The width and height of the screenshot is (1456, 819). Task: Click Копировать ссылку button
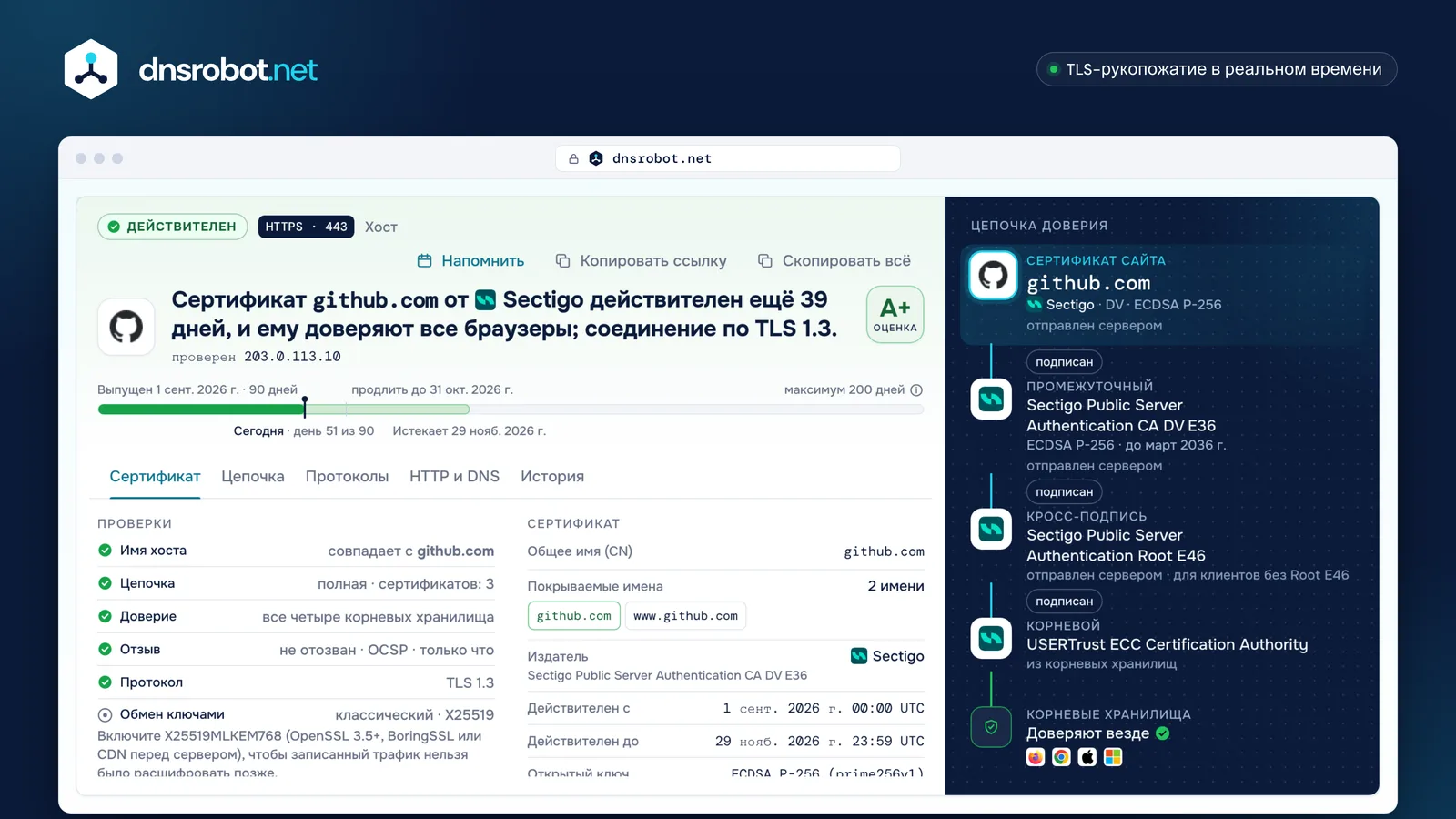pos(642,261)
